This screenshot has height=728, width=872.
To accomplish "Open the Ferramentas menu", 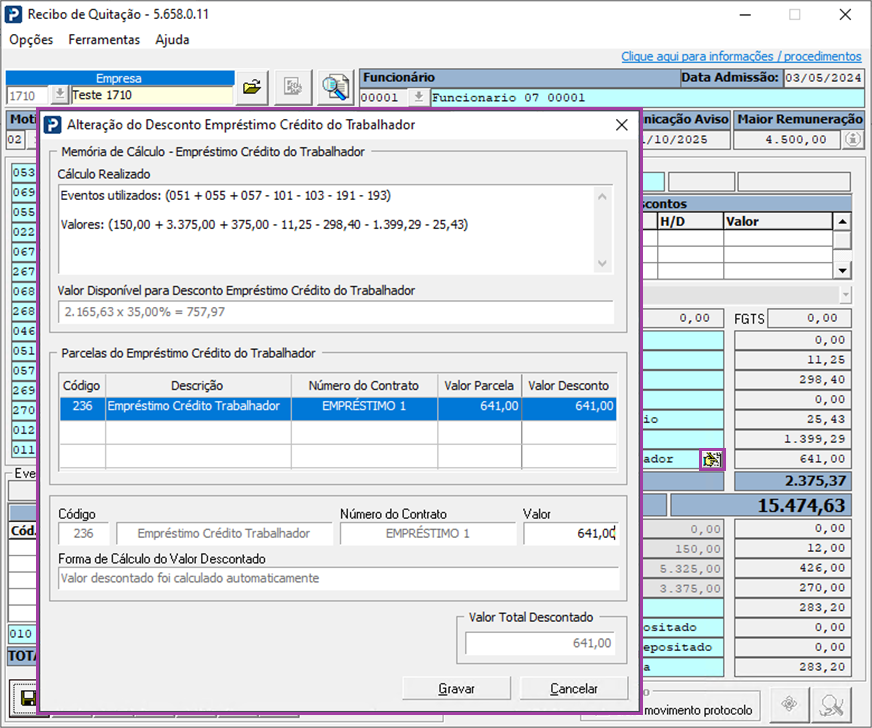I will (x=104, y=40).
